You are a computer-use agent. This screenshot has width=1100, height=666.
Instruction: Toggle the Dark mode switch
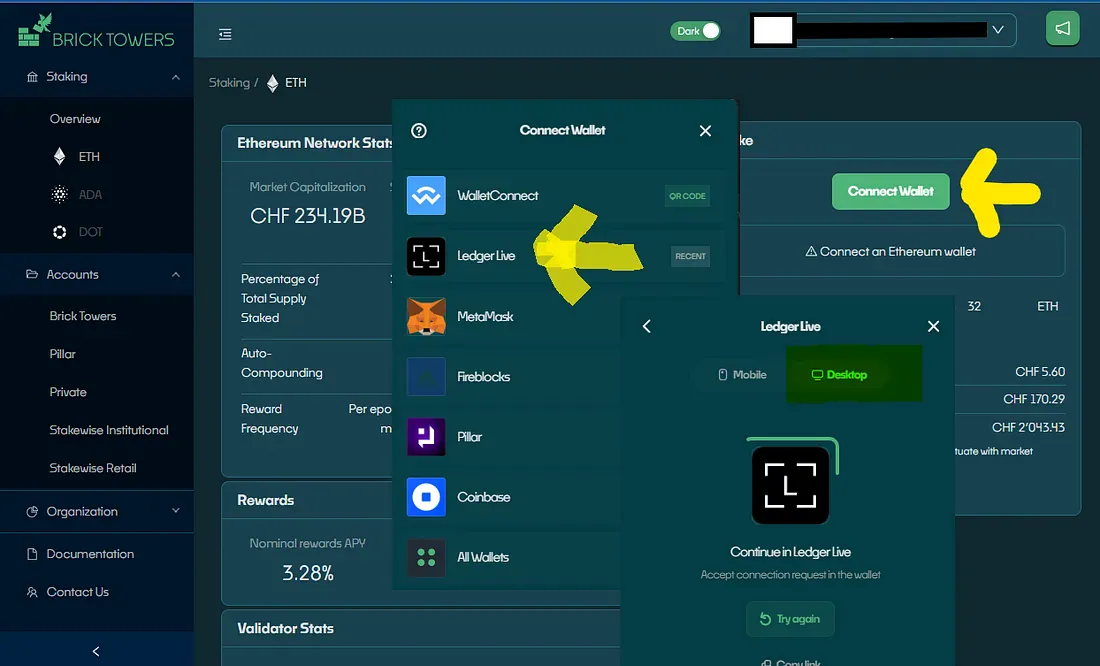click(x=695, y=31)
